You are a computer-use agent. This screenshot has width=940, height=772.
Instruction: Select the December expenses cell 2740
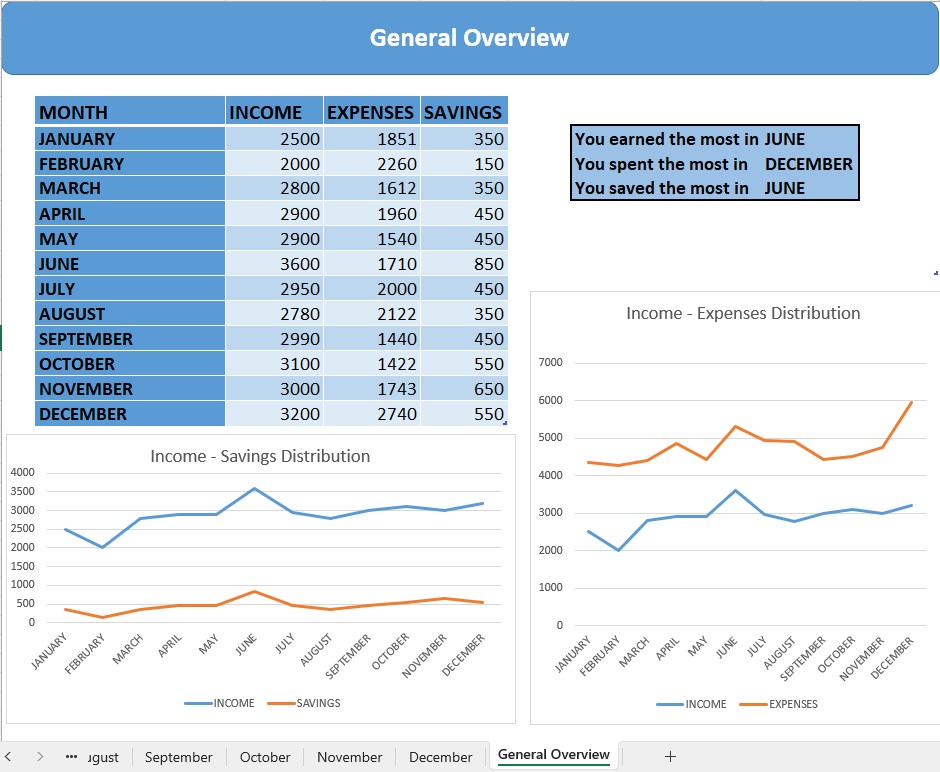[x=370, y=414]
